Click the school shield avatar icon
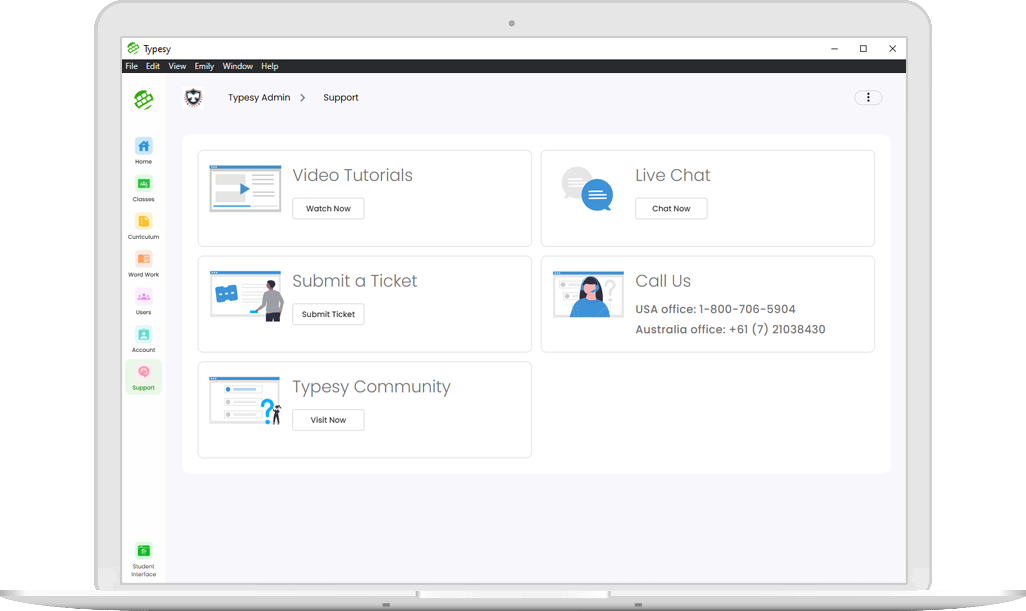Screen dimensions: 1026x611 click(x=193, y=97)
